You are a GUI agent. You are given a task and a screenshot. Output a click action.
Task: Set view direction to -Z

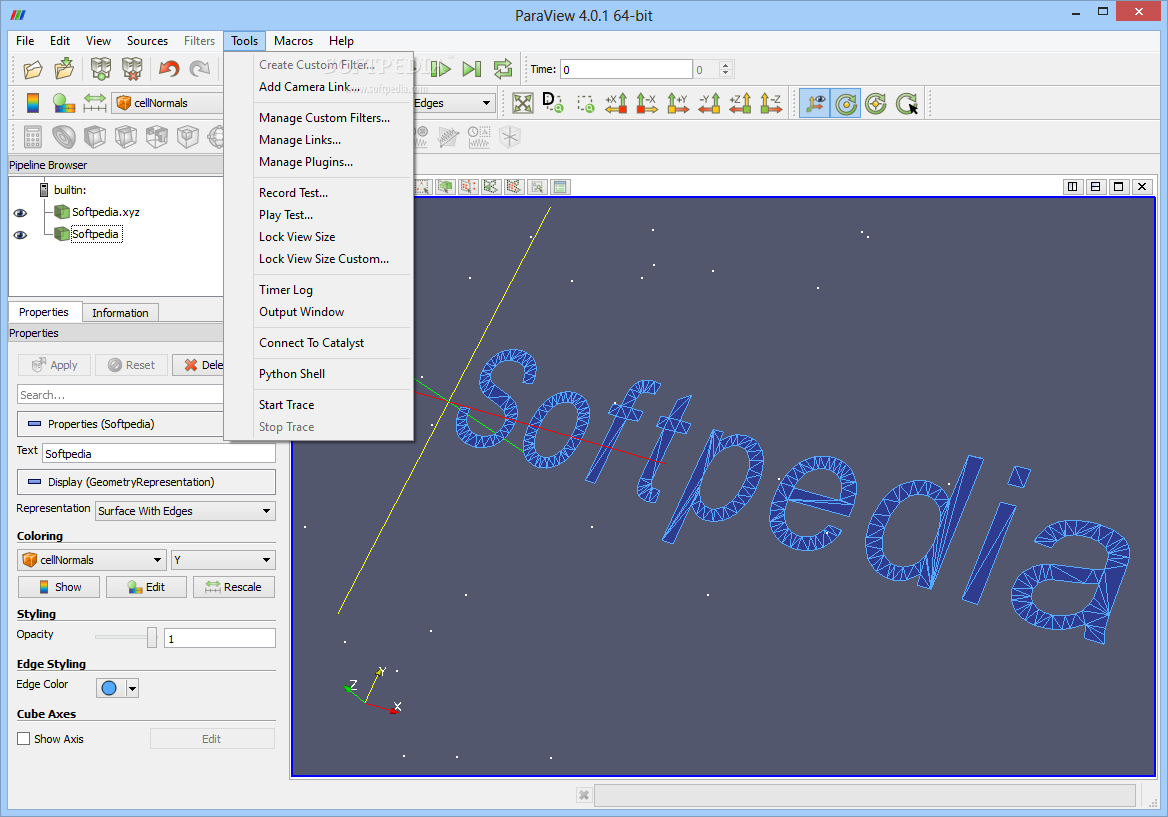771,103
